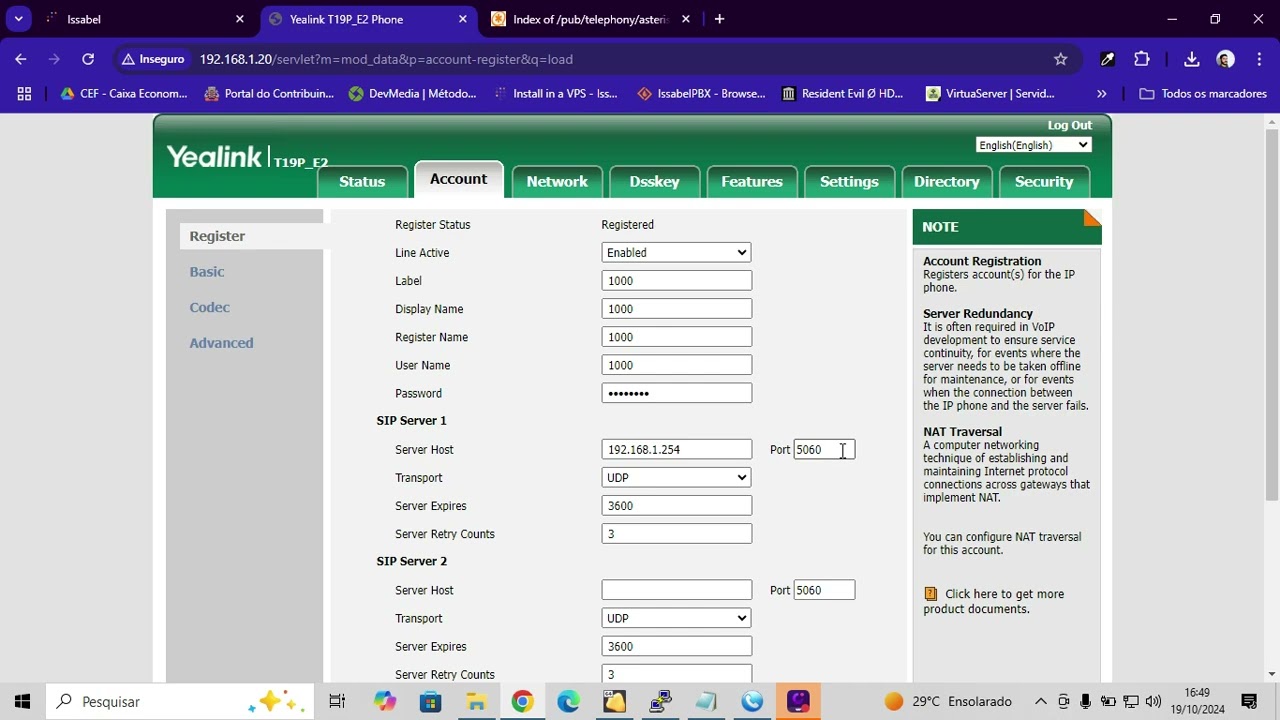Click the Label input field
This screenshot has width=1280, height=720.
677,281
